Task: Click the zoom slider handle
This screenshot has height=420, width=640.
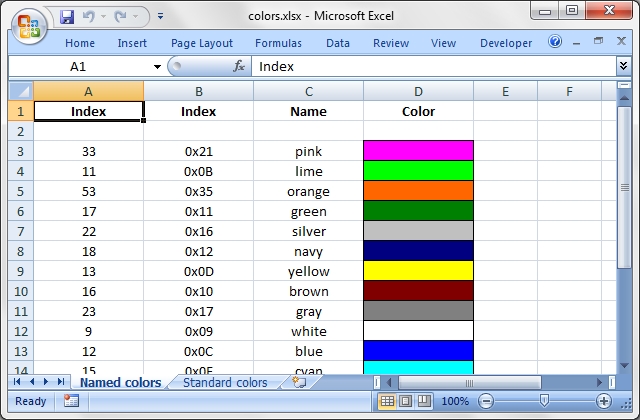Action: (x=544, y=401)
